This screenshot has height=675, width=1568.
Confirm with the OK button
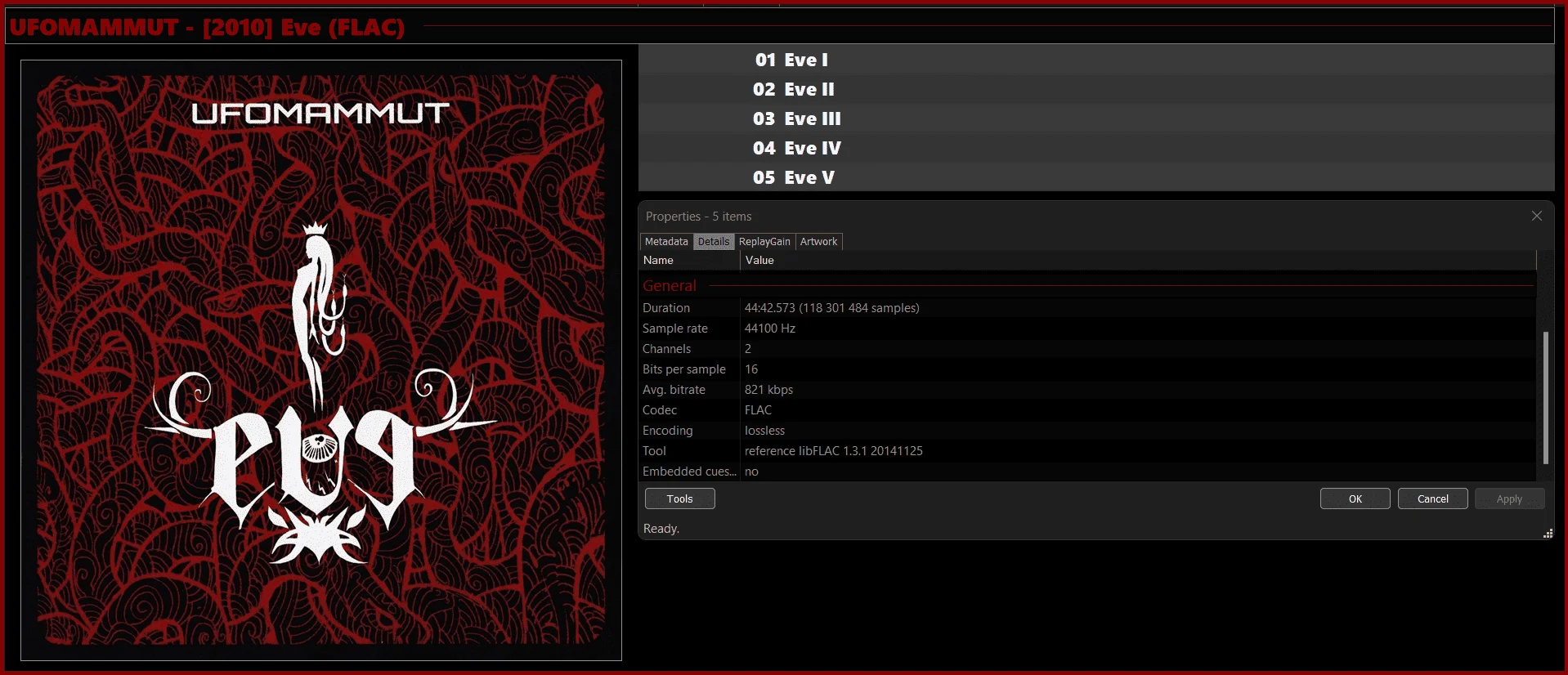[x=1355, y=498]
